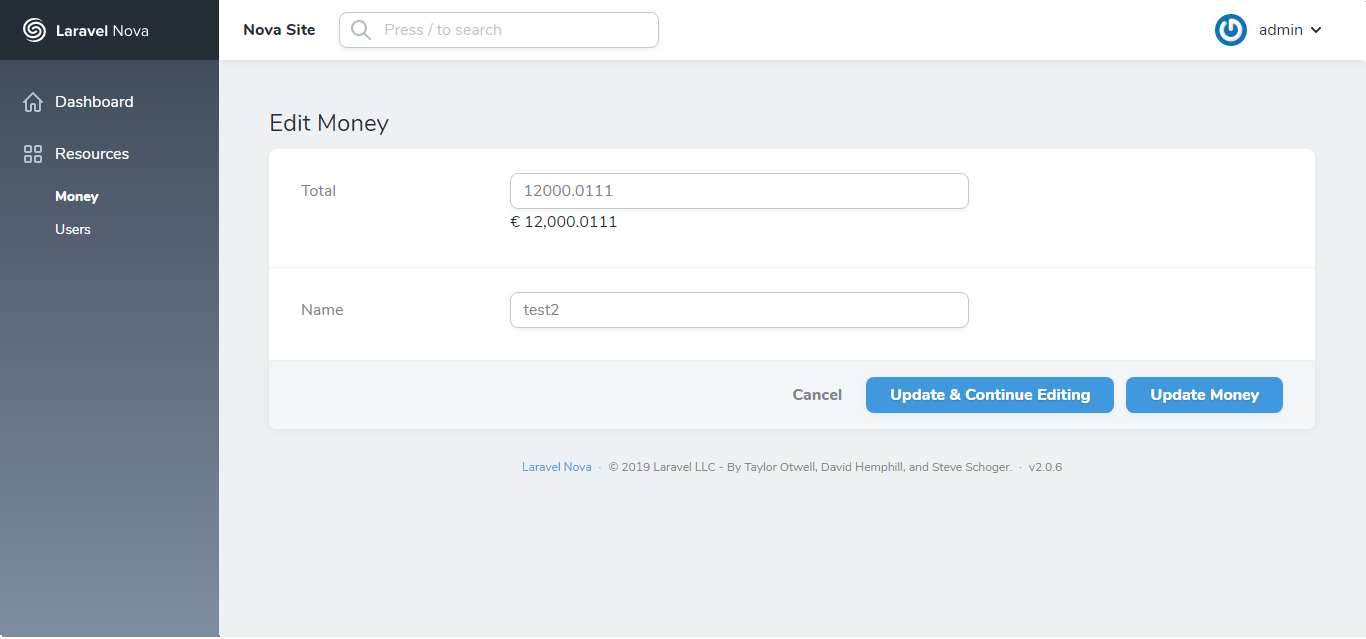Open the Users resource

point(73,229)
